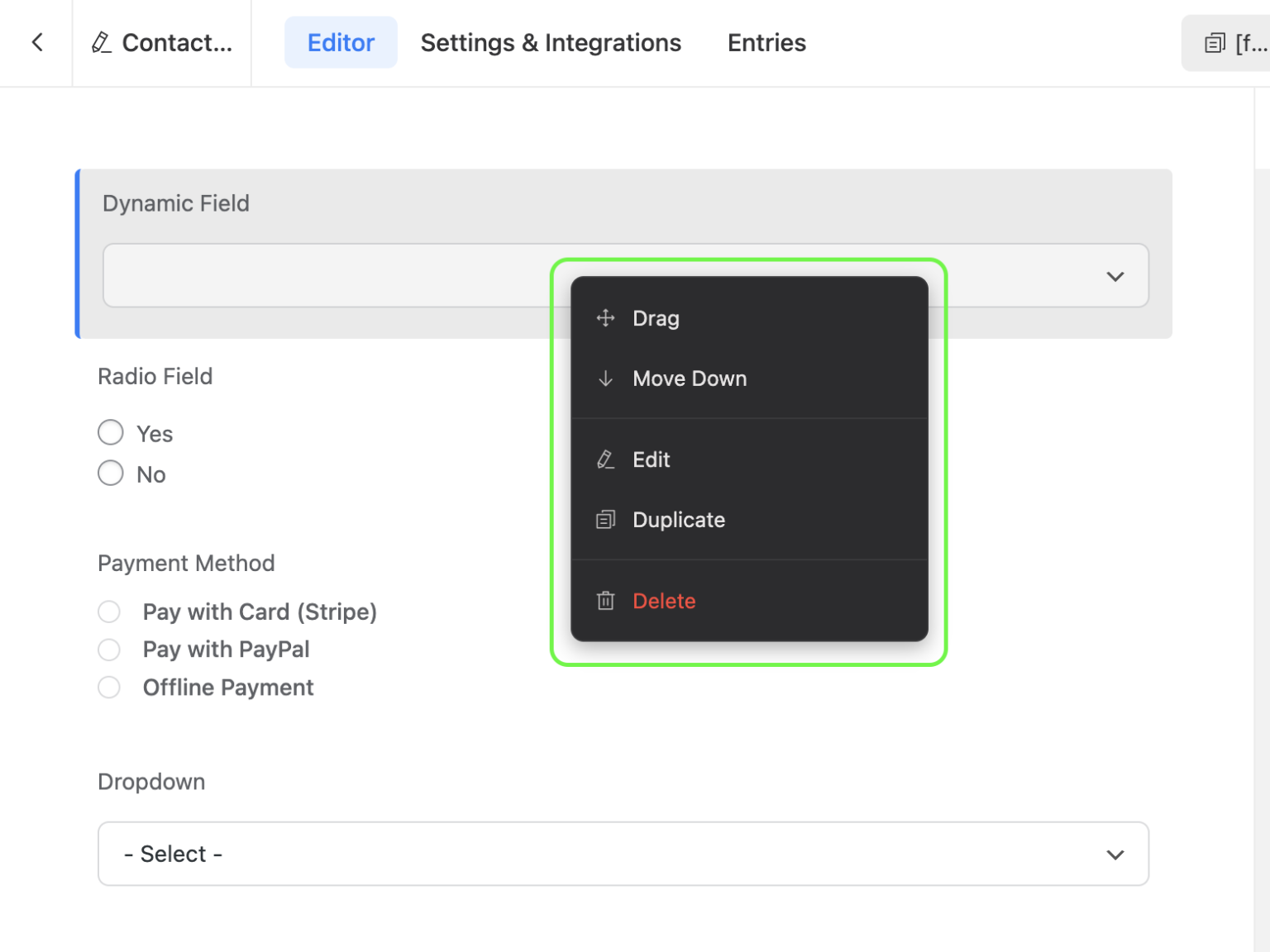
Task: Select Offline Payment option
Action: pos(108,687)
